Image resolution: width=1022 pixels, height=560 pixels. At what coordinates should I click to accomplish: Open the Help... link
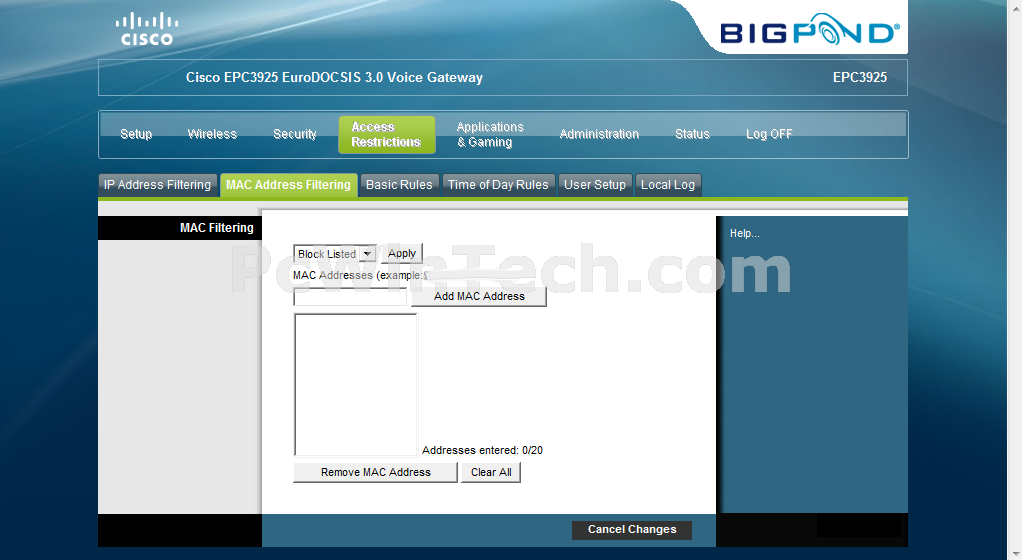[744, 233]
